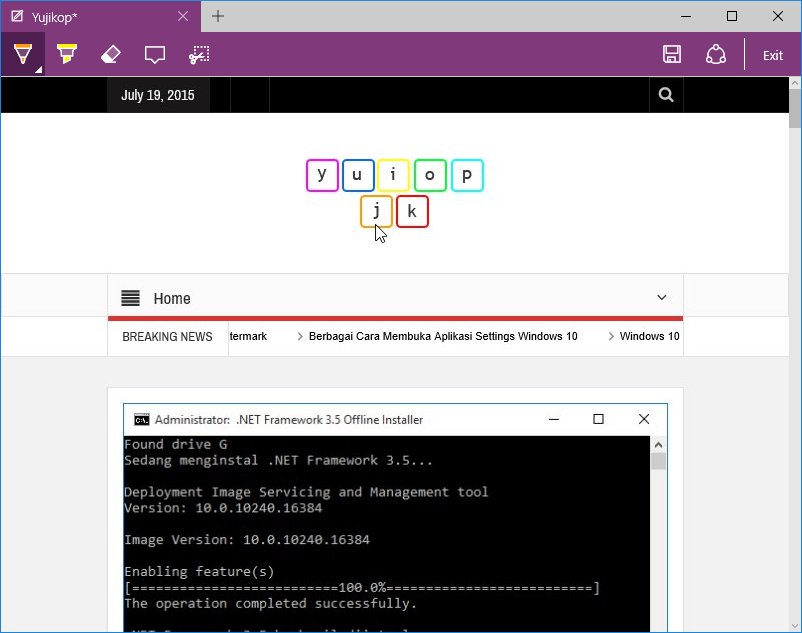Image resolution: width=802 pixels, height=633 pixels.
Task: Save the Web Note with disk icon
Action: pos(672,54)
